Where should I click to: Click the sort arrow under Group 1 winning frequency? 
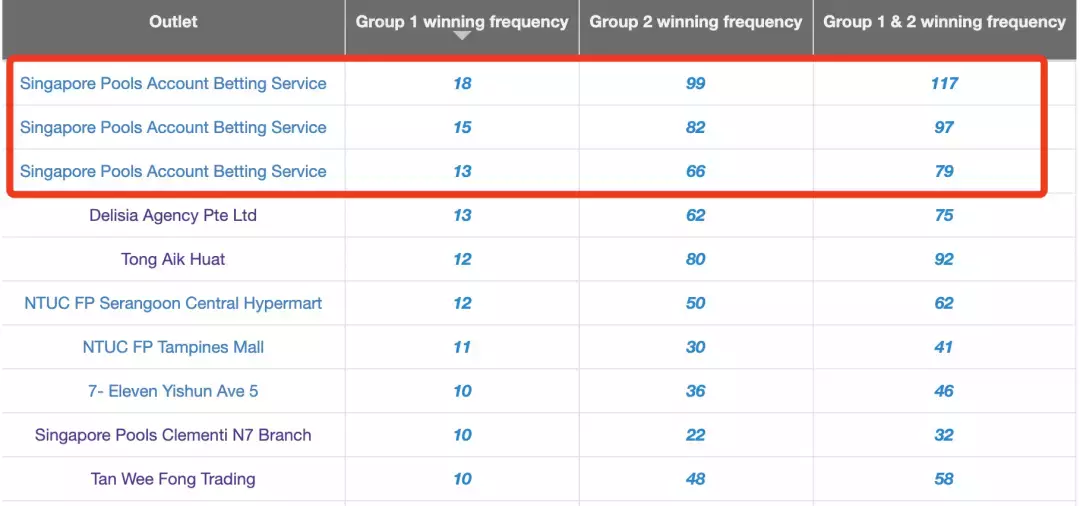click(x=461, y=36)
